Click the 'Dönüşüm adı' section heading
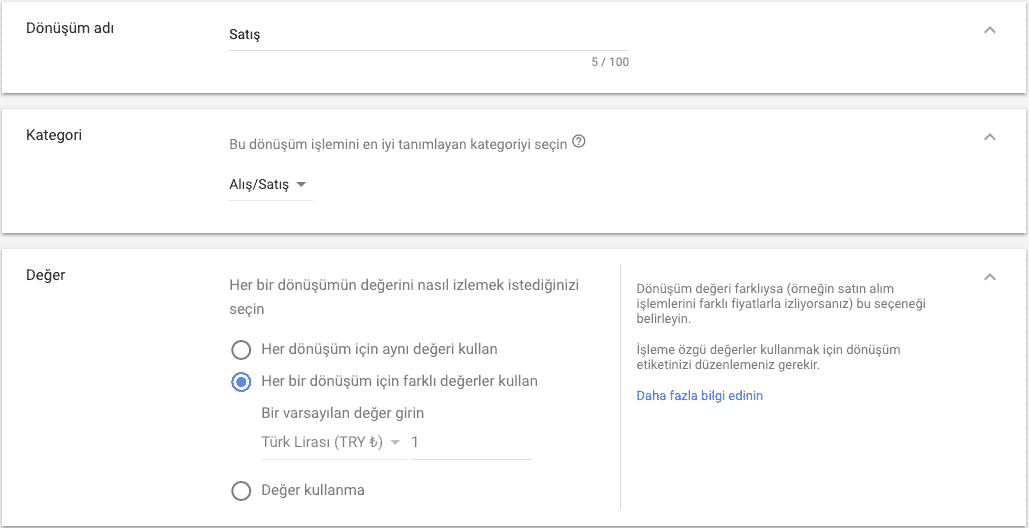The height and width of the screenshot is (528, 1029). (x=70, y=29)
